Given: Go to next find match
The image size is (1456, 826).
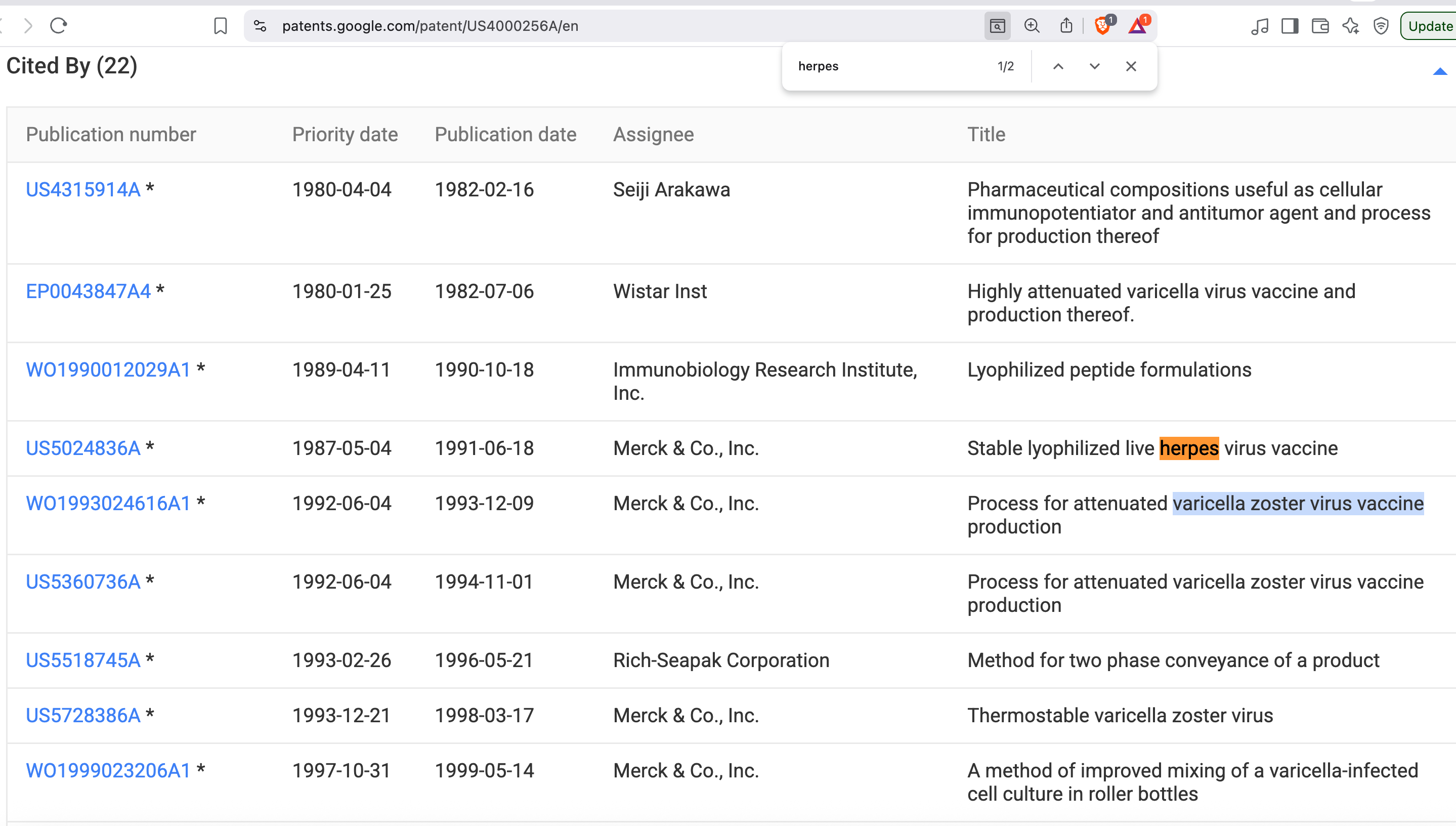Looking at the screenshot, I should point(1094,66).
